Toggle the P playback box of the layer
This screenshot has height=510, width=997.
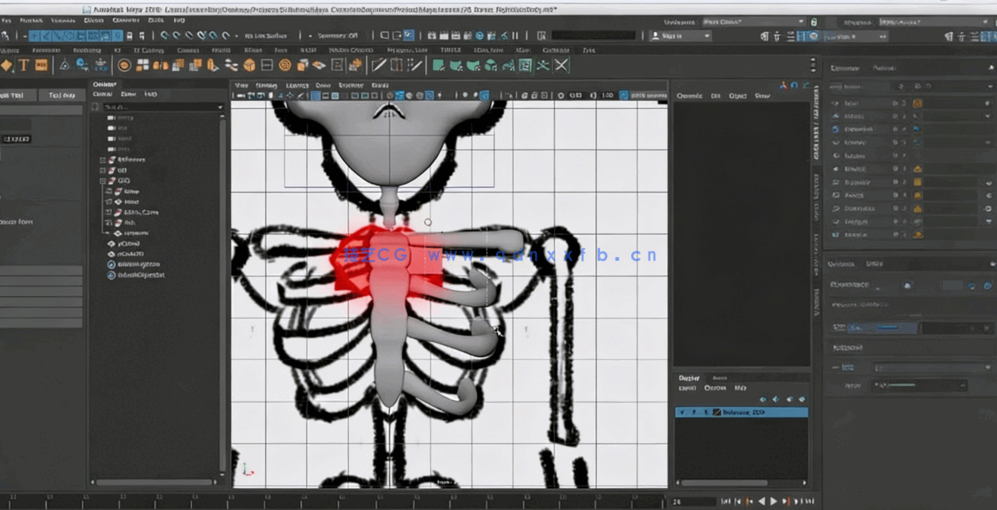click(695, 412)
